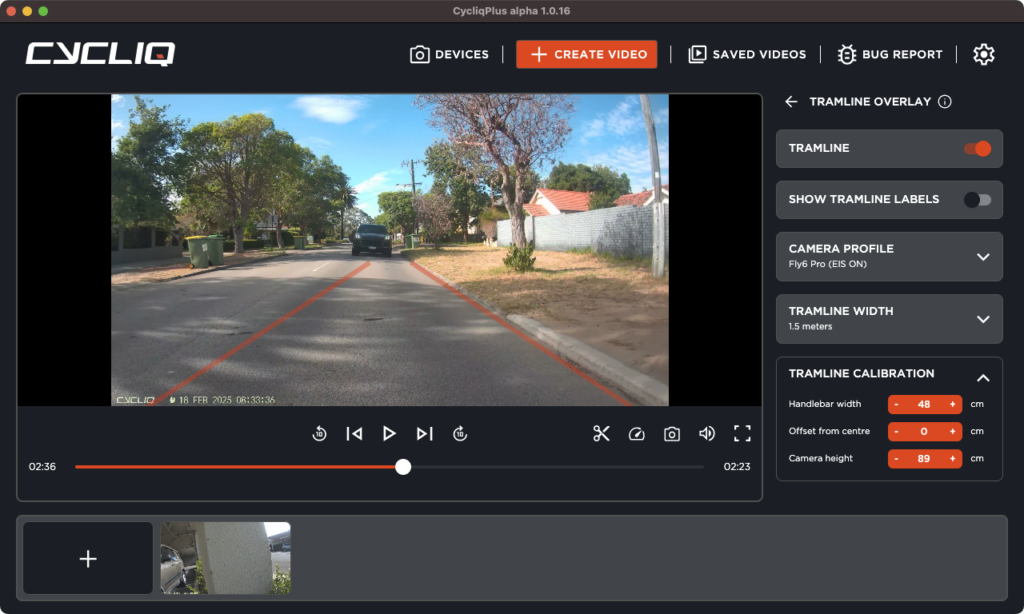
Task: Open Saved Videos
Action: click(x=747, y=54)
